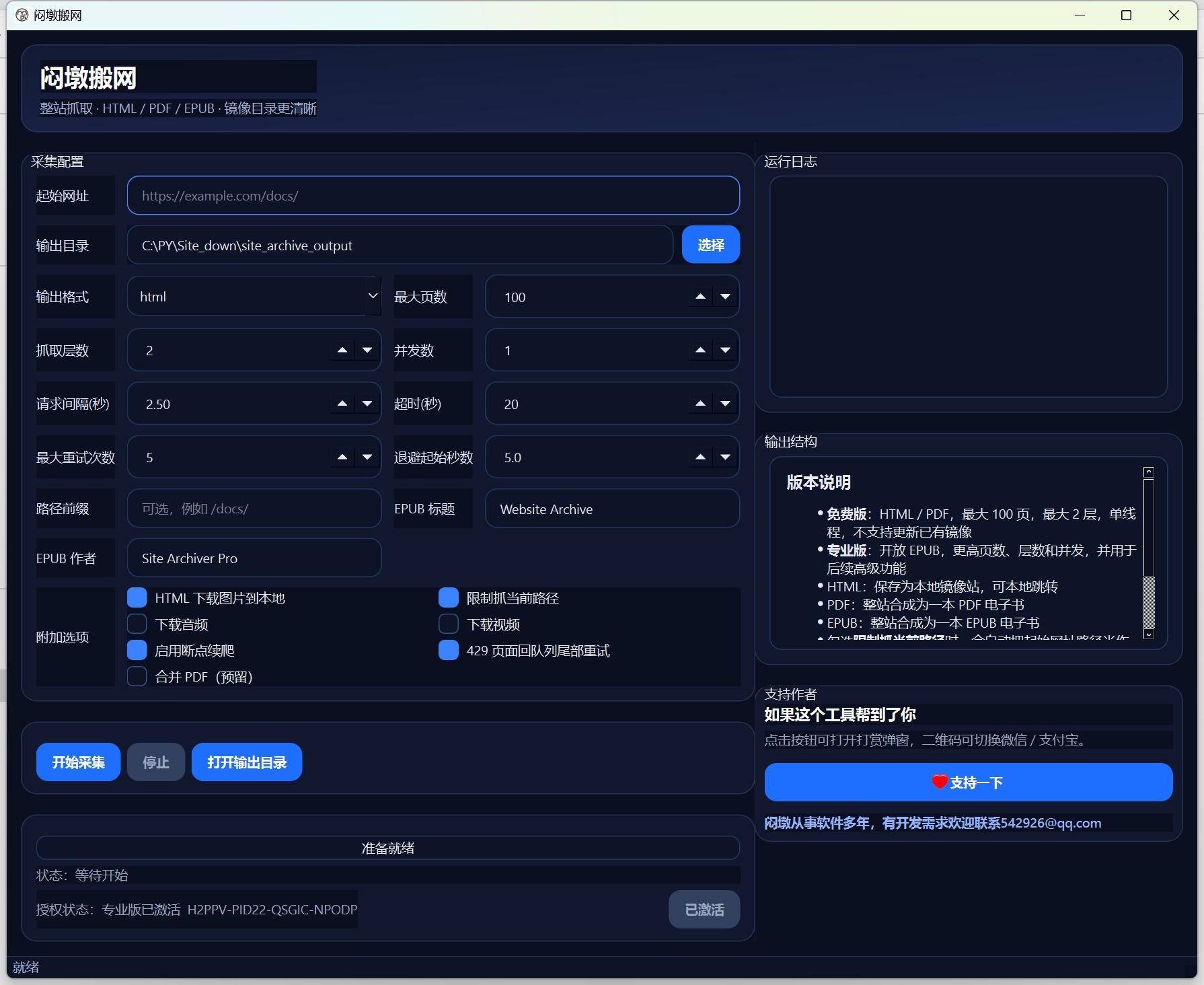The height and width of the screenshot is (985, 1204).
Task: Disable HTML 下载图片到本地 option
Action: [x=137, y=597]
